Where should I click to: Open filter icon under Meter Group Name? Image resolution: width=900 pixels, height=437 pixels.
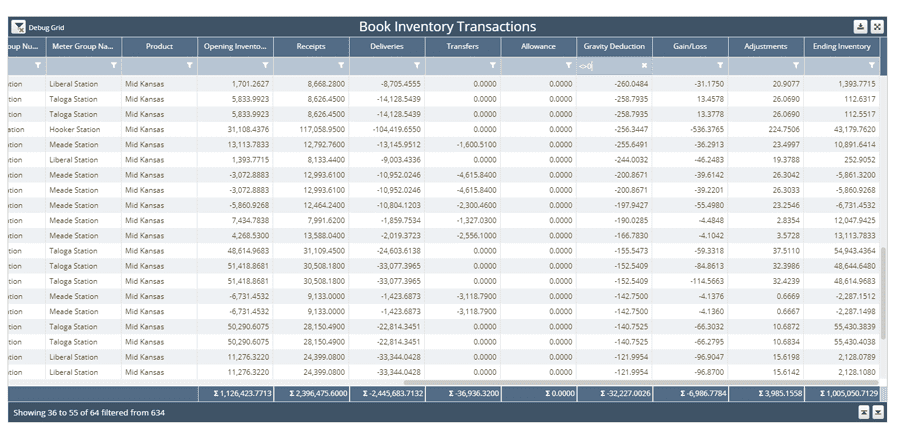(114, 65)
